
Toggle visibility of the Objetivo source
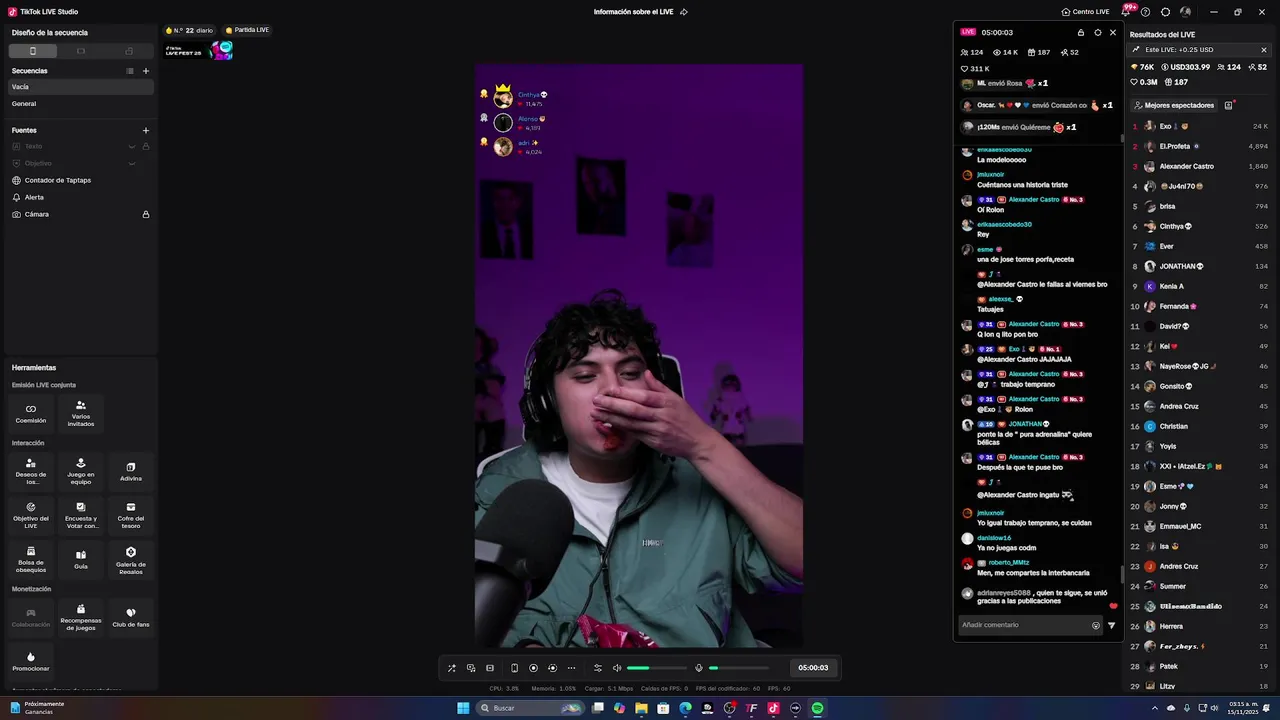[x=131, y=163]
